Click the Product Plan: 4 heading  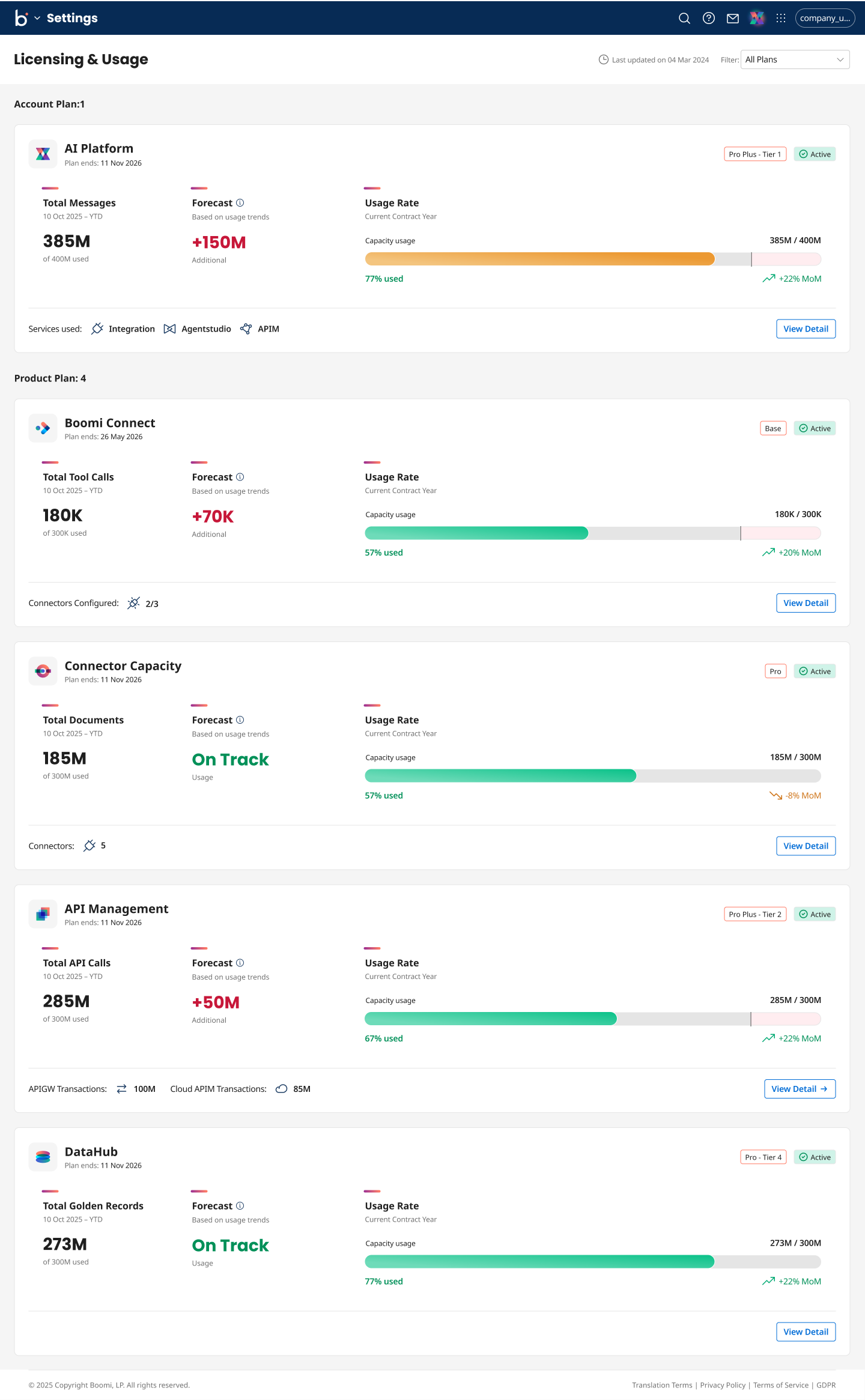(x=50, y=378)
